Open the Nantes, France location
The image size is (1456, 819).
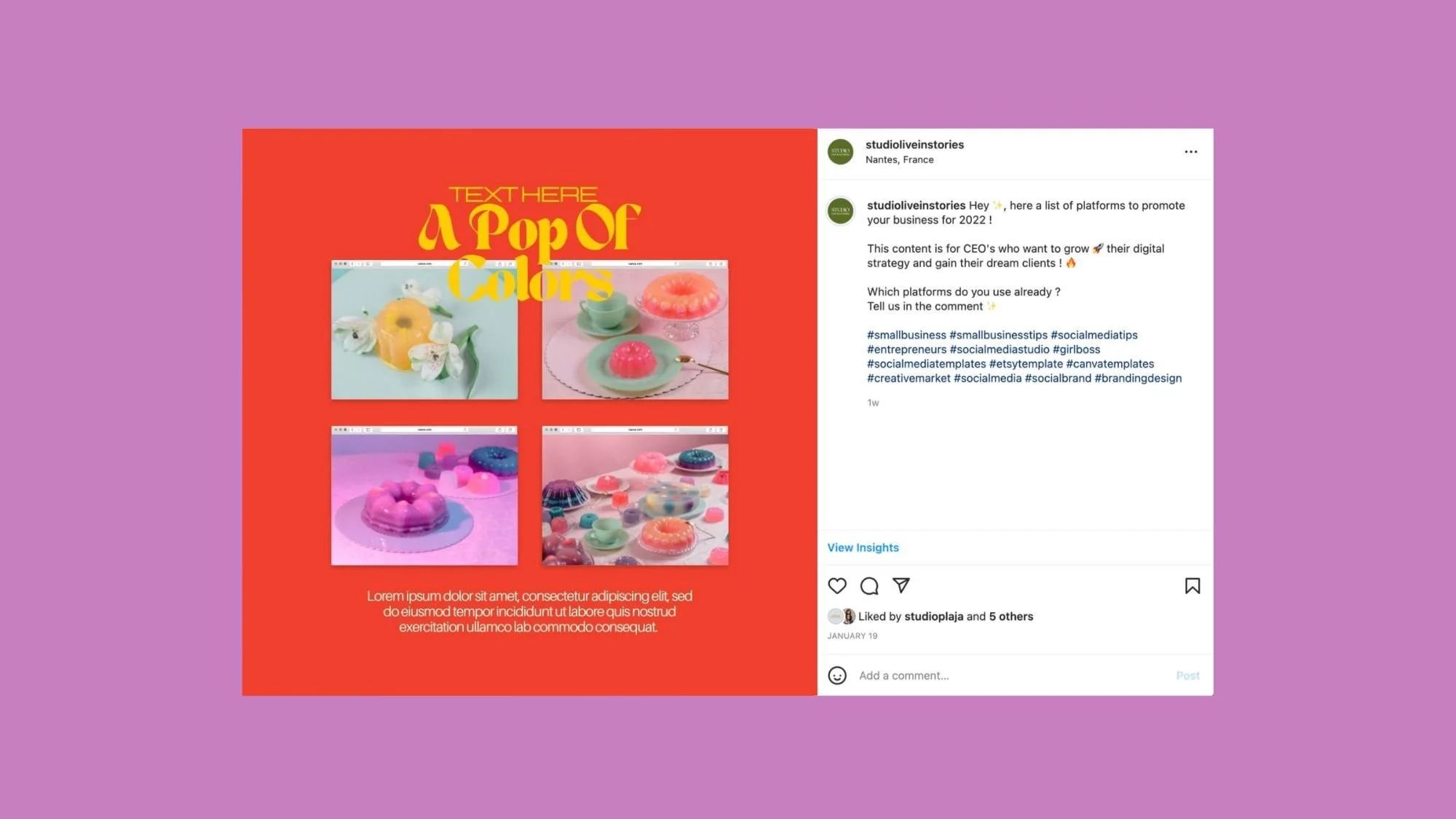[x=899, y=159]
